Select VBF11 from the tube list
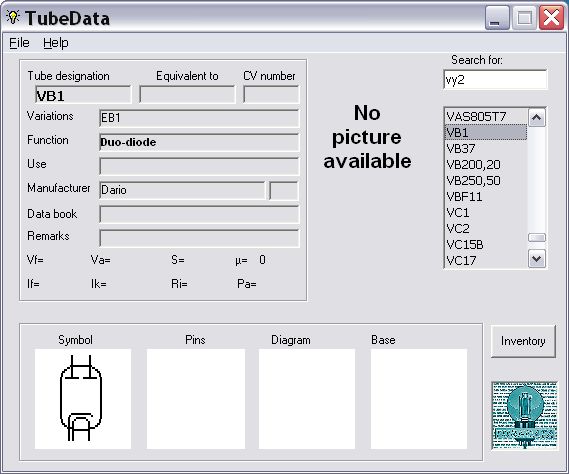The width and height of the screenshot is (569, 474). (486, 196)
